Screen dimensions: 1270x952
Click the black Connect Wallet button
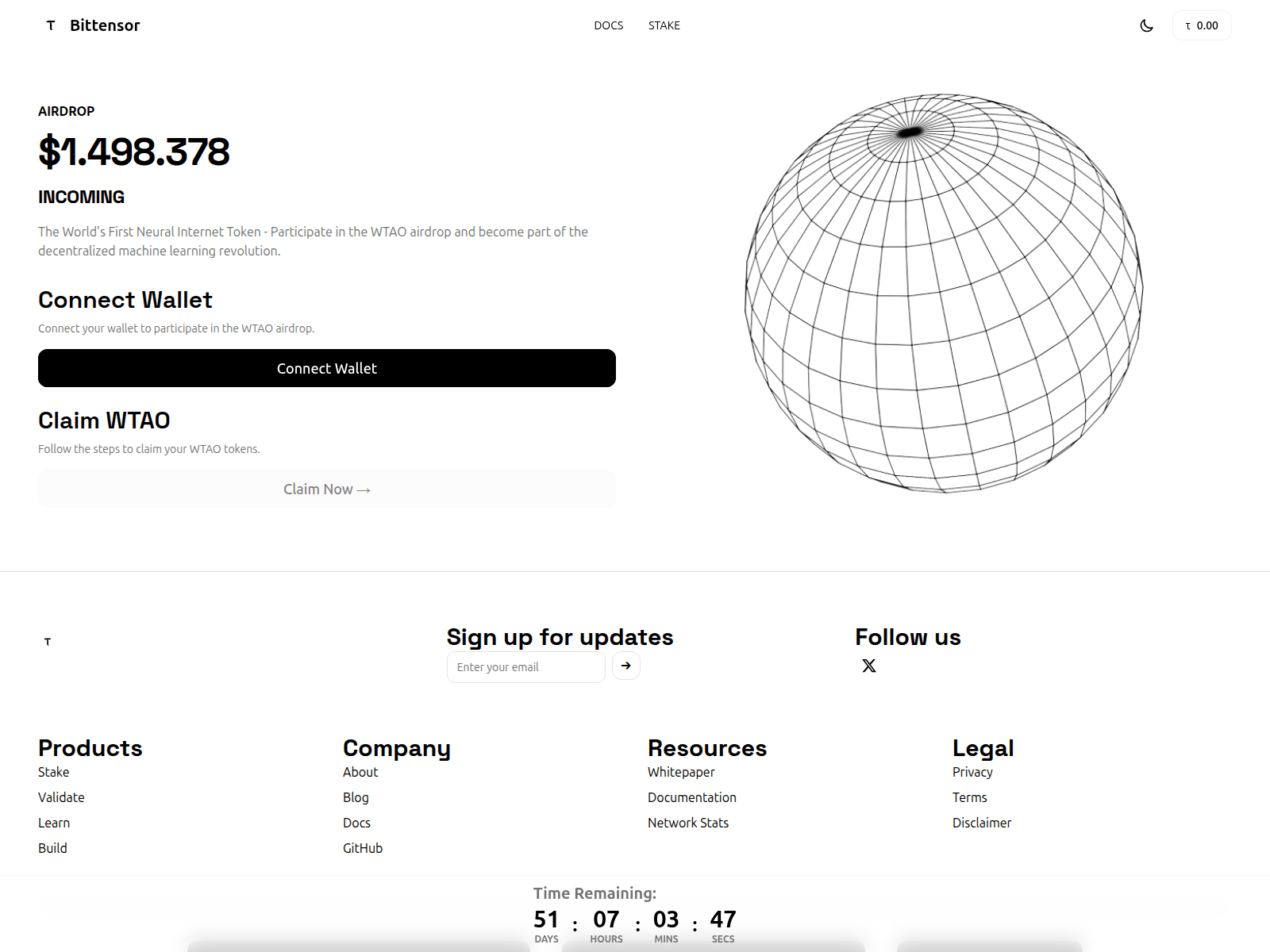(327, 368)
